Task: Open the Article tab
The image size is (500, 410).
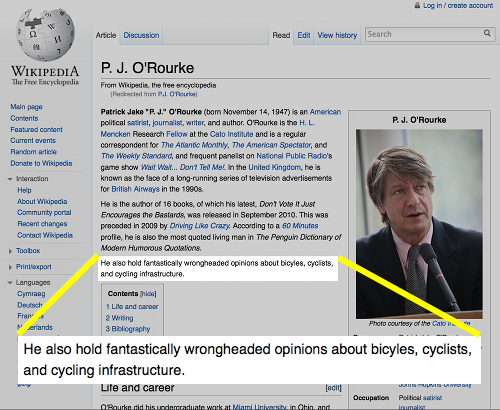Action: tap(106, 35)
